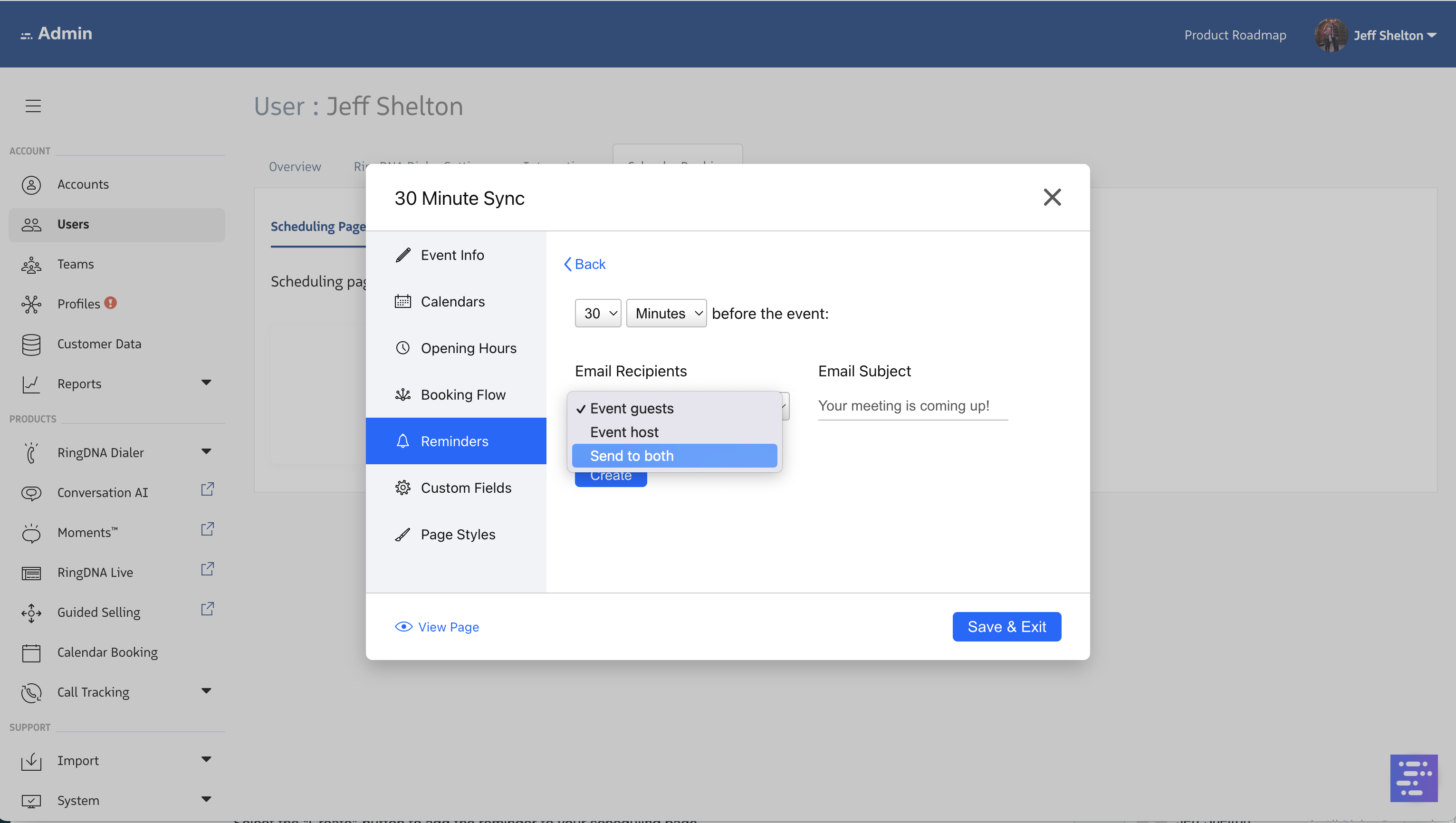Click the hamburger menu icon
The image size is (1456, 823).
point(33,105)
